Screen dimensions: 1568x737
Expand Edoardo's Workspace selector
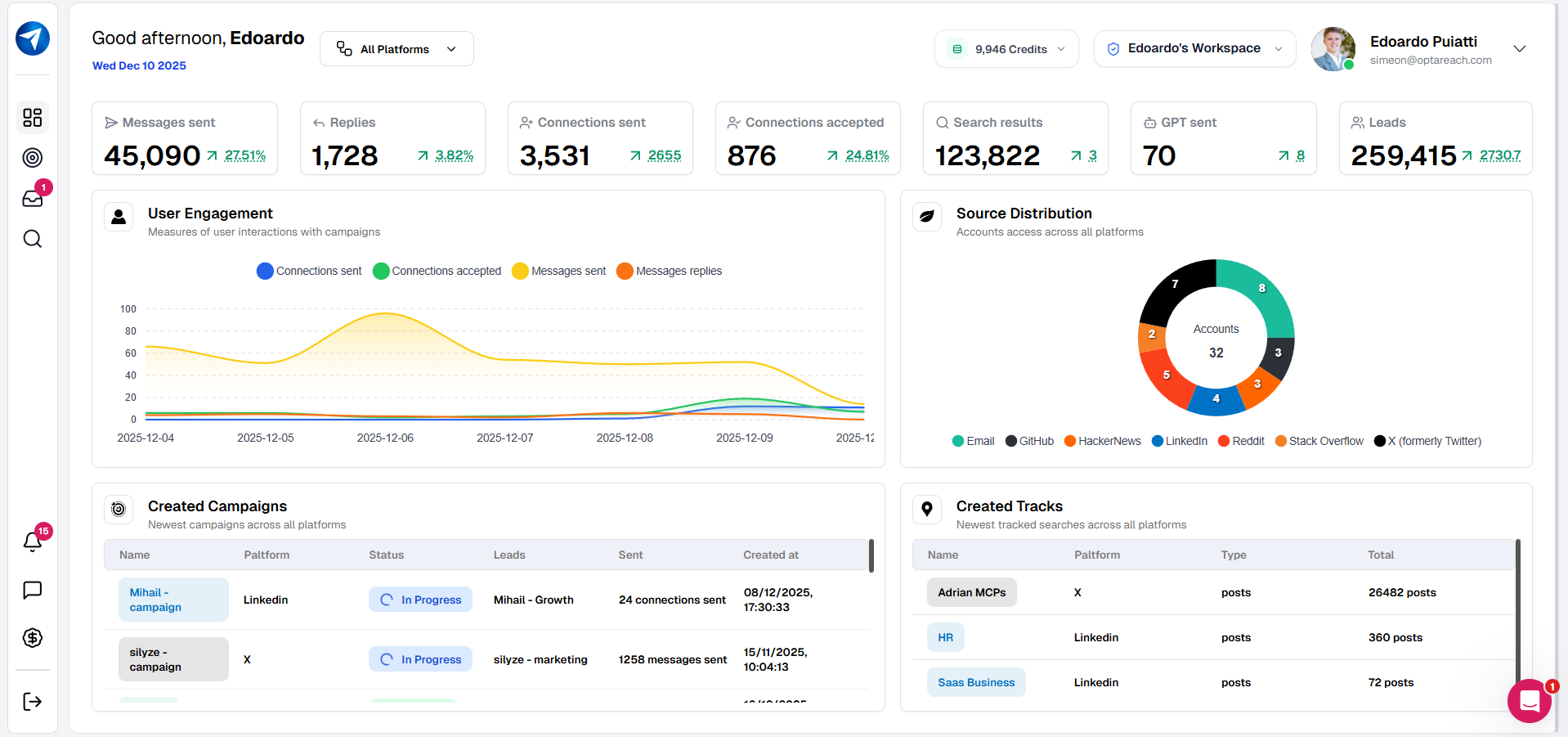click(1194, 49)
